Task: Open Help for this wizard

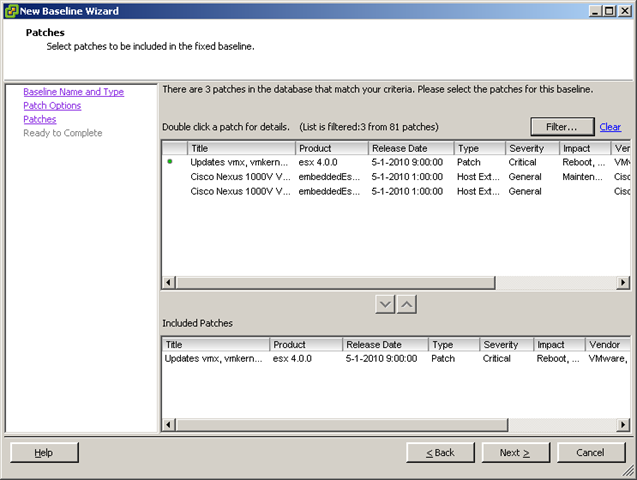Action: point(44,452)
